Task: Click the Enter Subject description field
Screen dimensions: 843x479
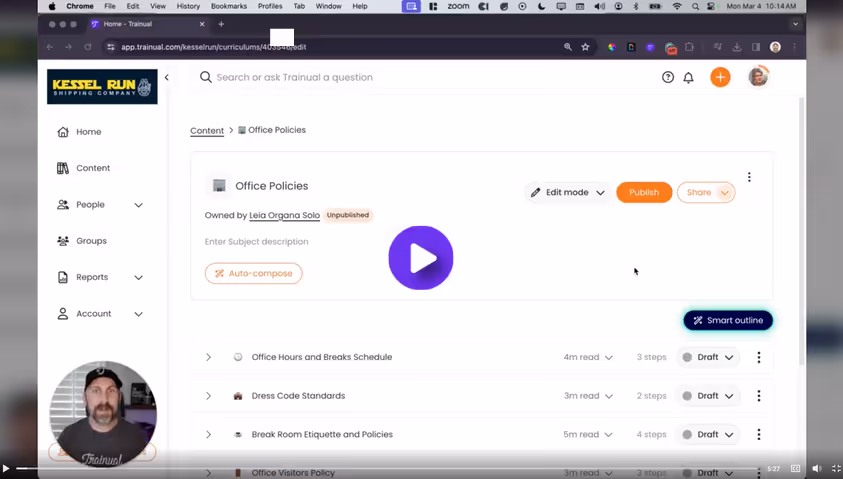Action: click(x=256, y=242)
